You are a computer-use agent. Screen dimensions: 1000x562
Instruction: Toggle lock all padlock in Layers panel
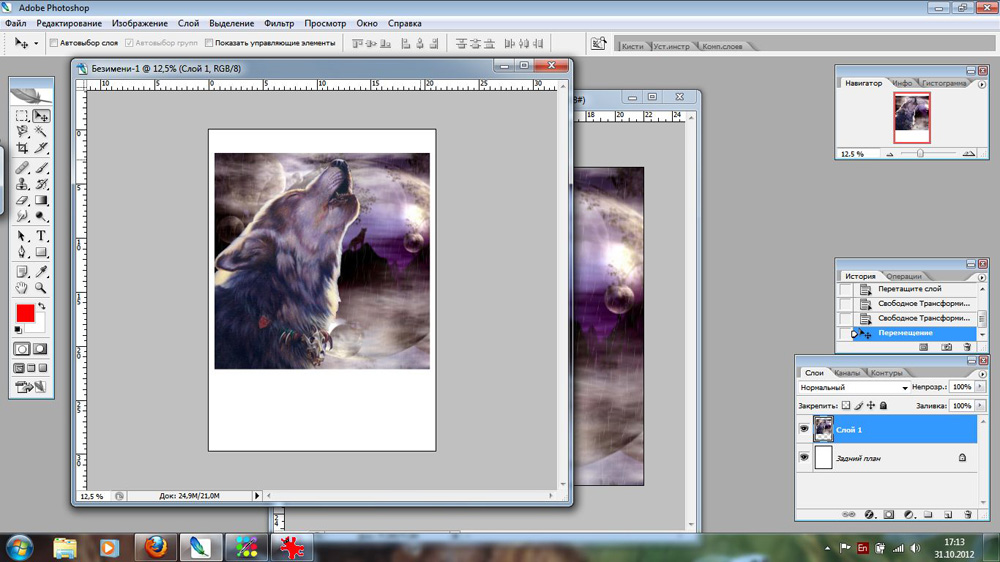883,405
